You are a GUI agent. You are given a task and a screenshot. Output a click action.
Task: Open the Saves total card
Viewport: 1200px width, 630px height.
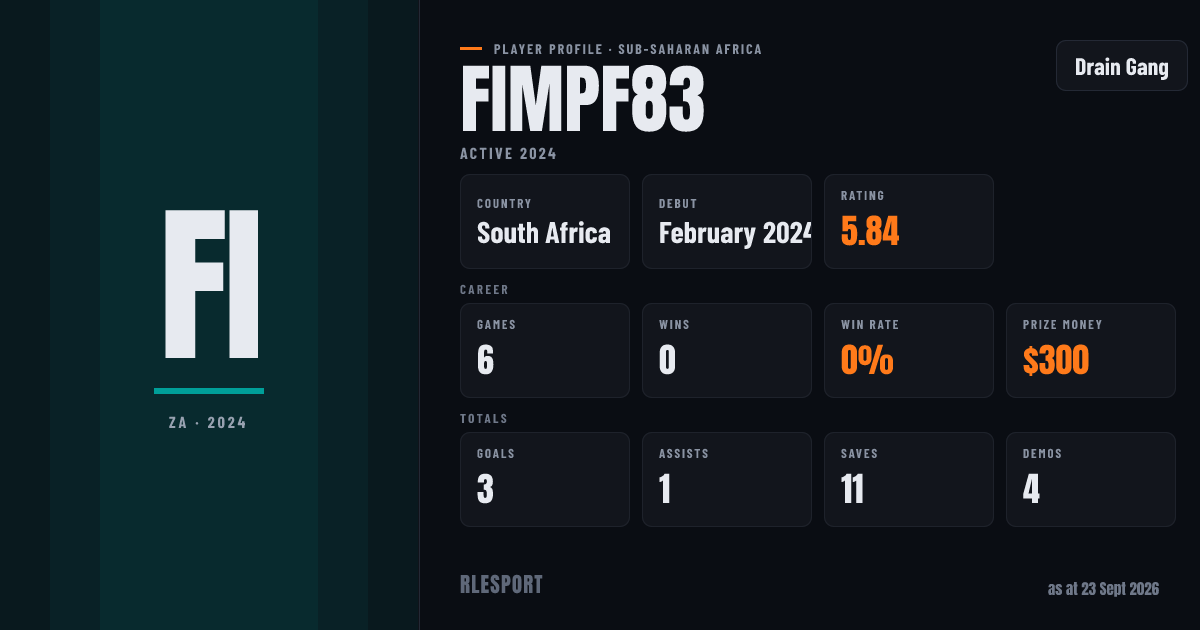(x=909, y=479)
